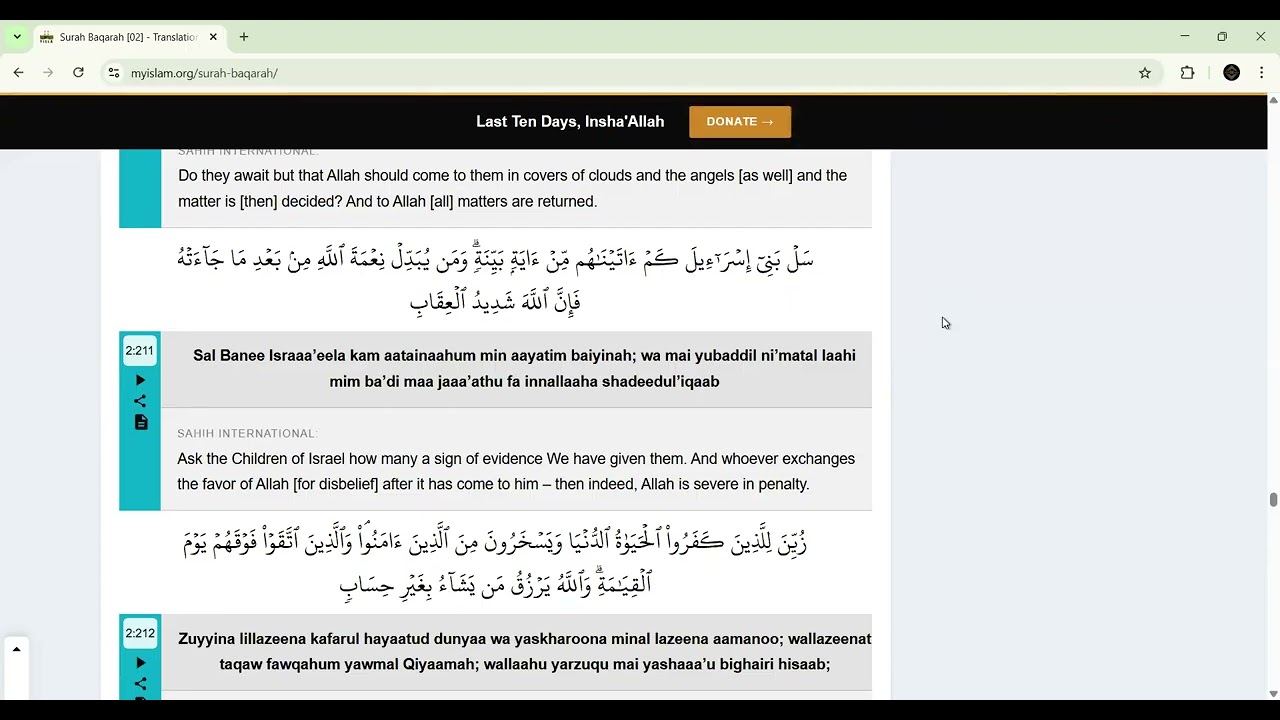The image size is (1280, 720).
Task: Click the transliteration starting Zuyyina lillazeena
Action: coord(524,651)
